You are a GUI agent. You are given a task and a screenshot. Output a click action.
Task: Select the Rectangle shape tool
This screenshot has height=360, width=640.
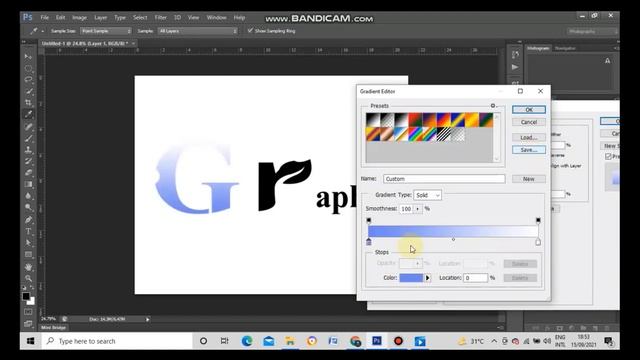point(28,255)
